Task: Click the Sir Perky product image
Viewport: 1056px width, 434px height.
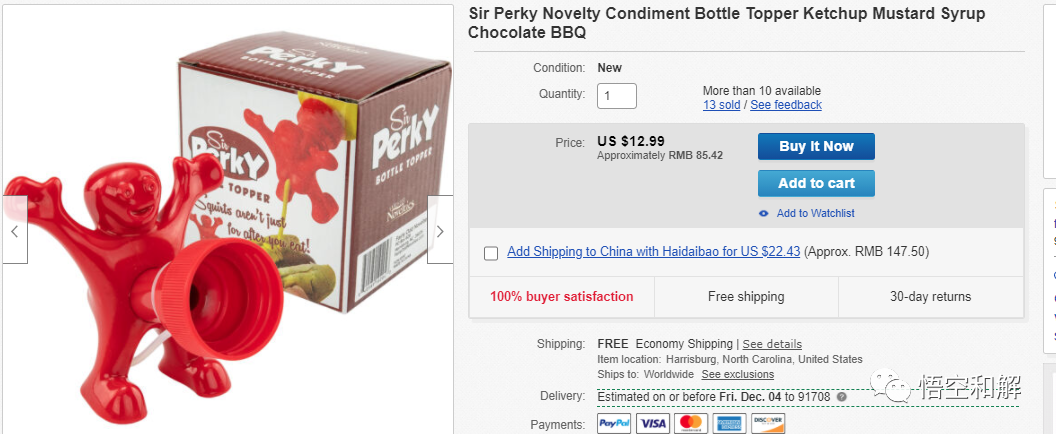Action: click(x=228, y=220)
